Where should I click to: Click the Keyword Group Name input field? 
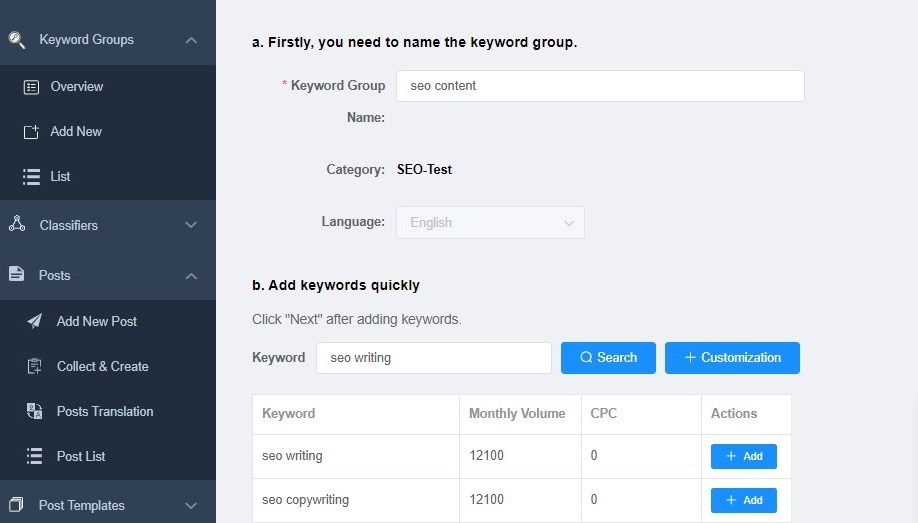pos(600,86)
